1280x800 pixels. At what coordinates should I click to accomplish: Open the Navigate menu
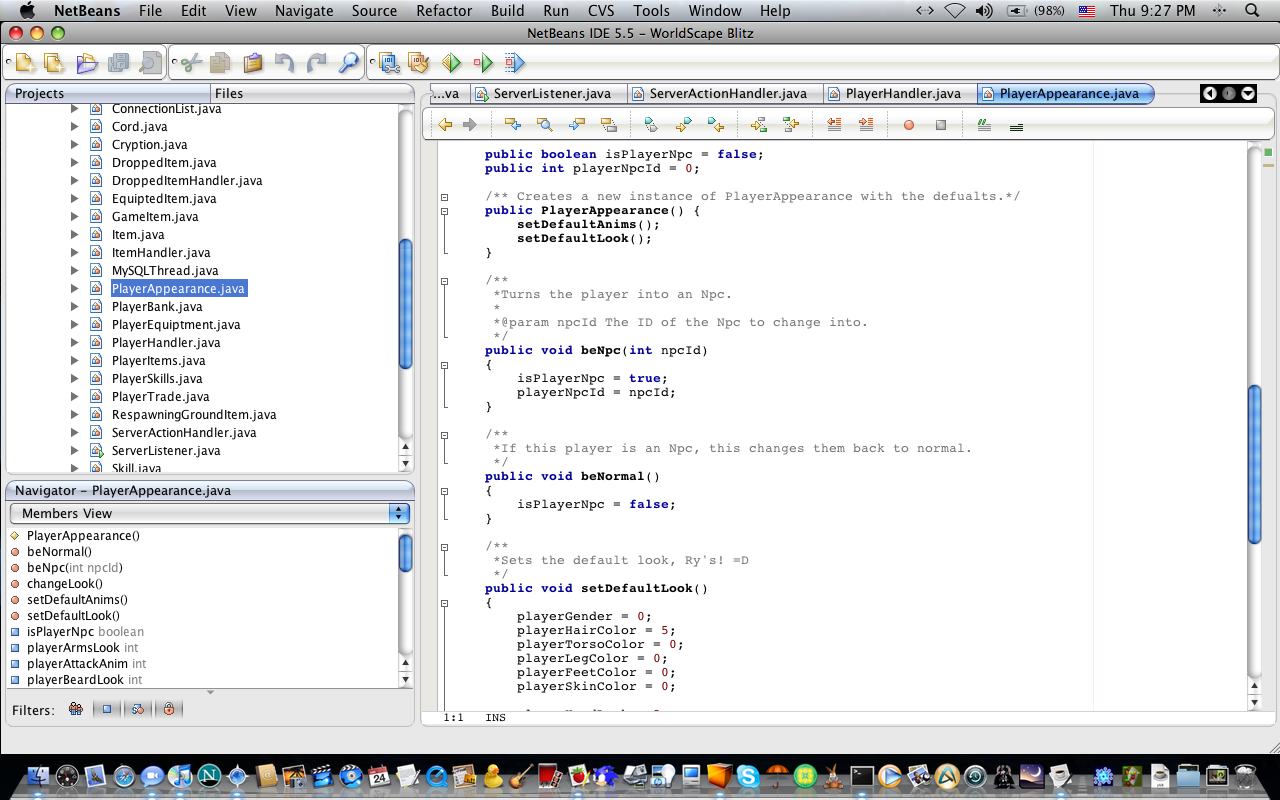coord(304,11)
